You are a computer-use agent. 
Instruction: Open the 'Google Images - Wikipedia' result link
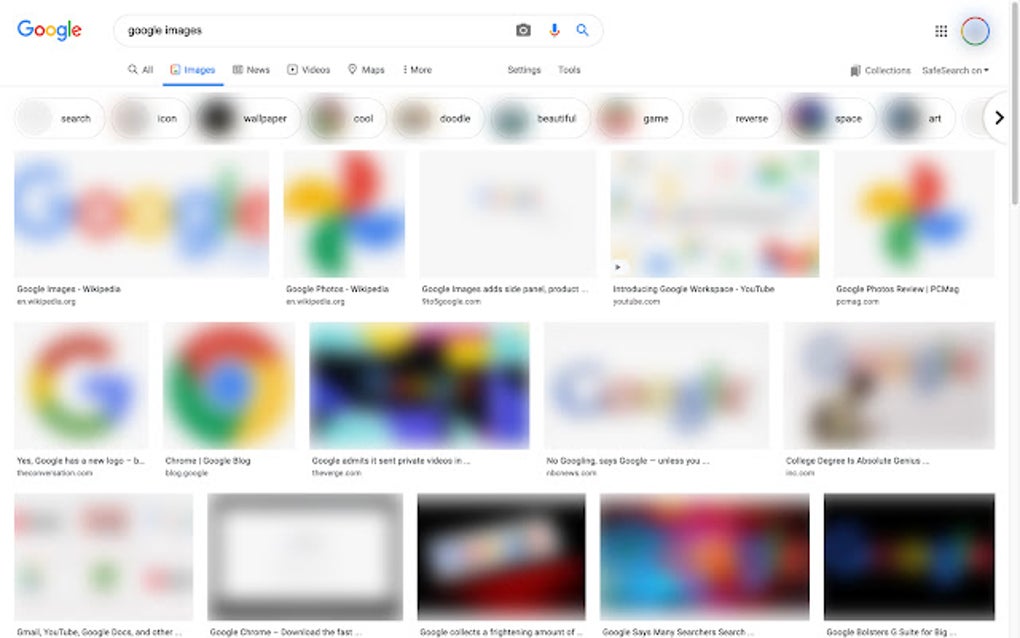pos(68,289)
